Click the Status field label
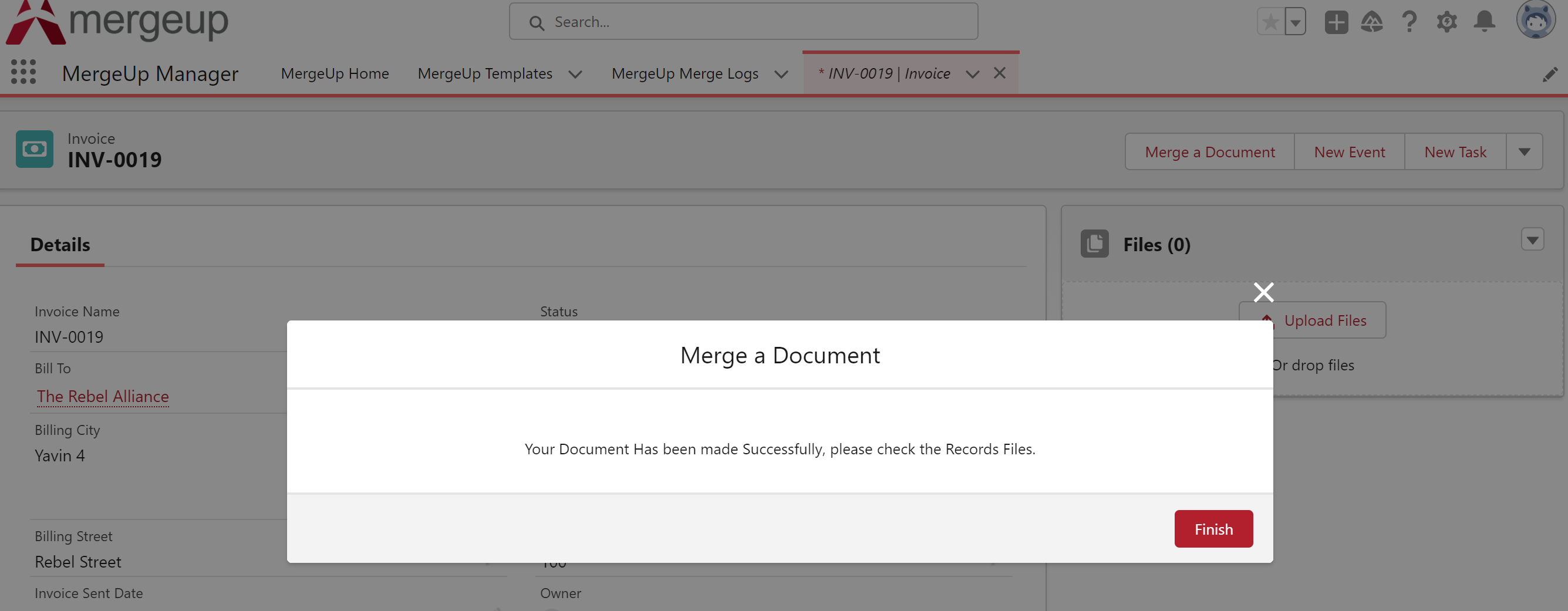 559,312
